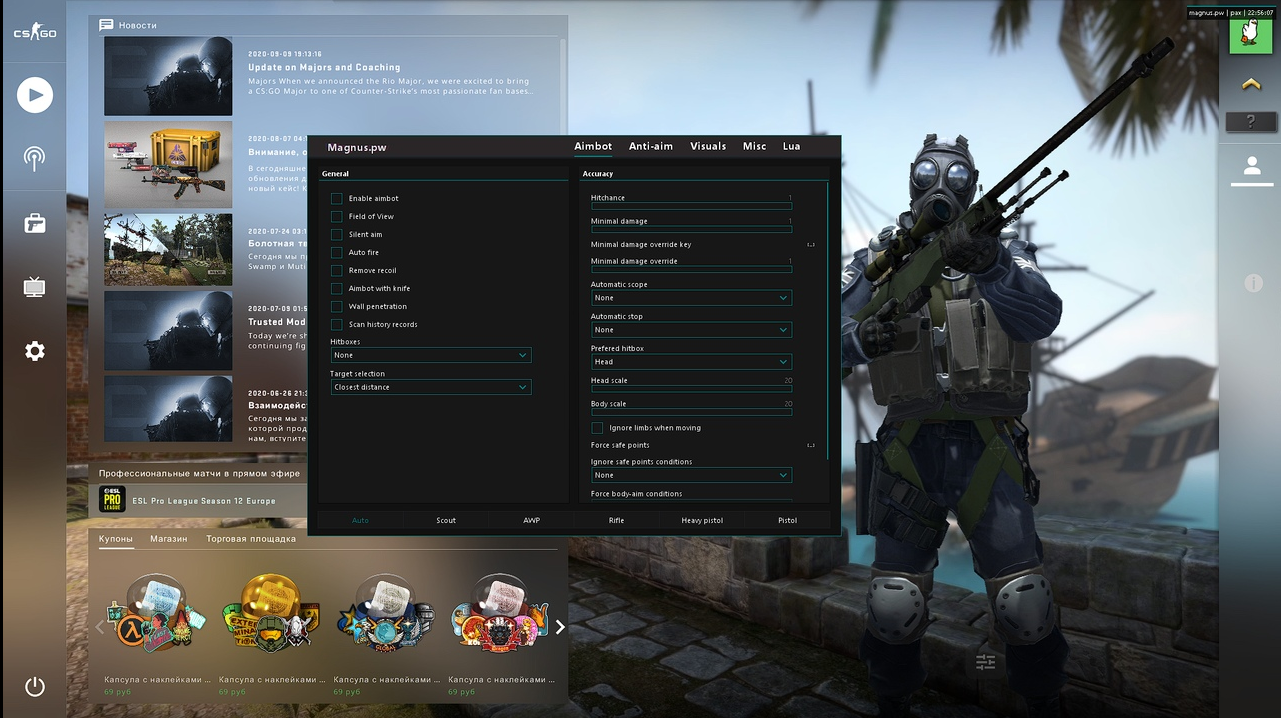
Task: Enable Auto fire checkbox
Action: (336, 253)
